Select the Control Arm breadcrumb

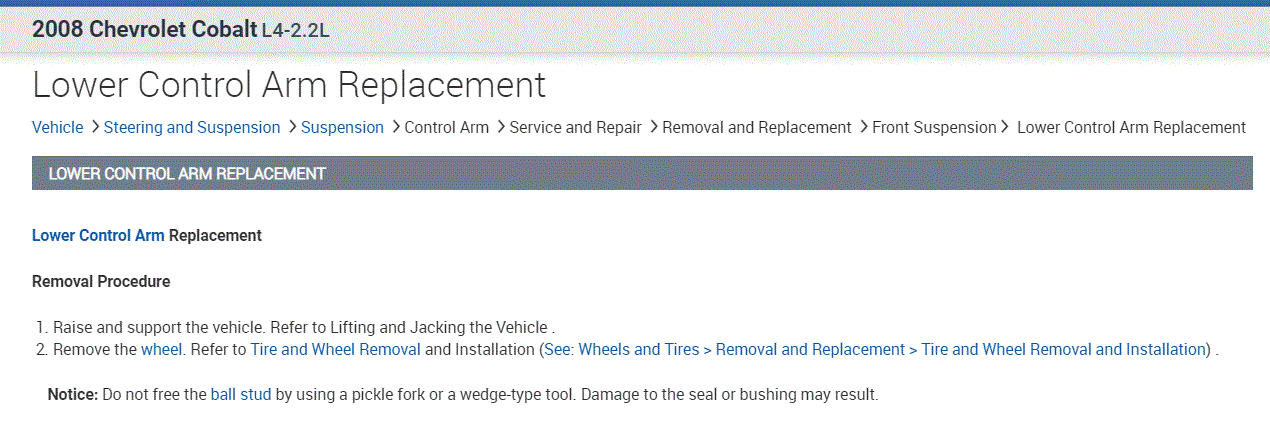(446, 128)
